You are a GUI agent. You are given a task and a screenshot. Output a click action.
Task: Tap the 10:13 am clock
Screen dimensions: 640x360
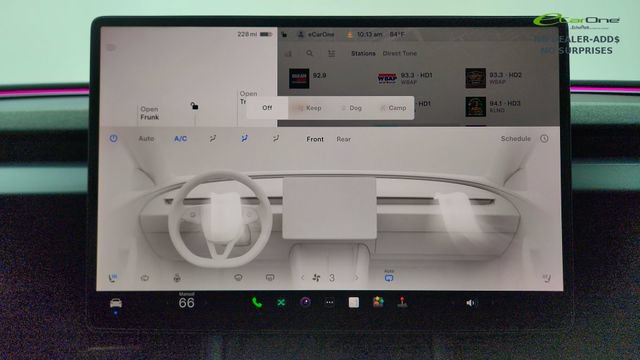369,35
